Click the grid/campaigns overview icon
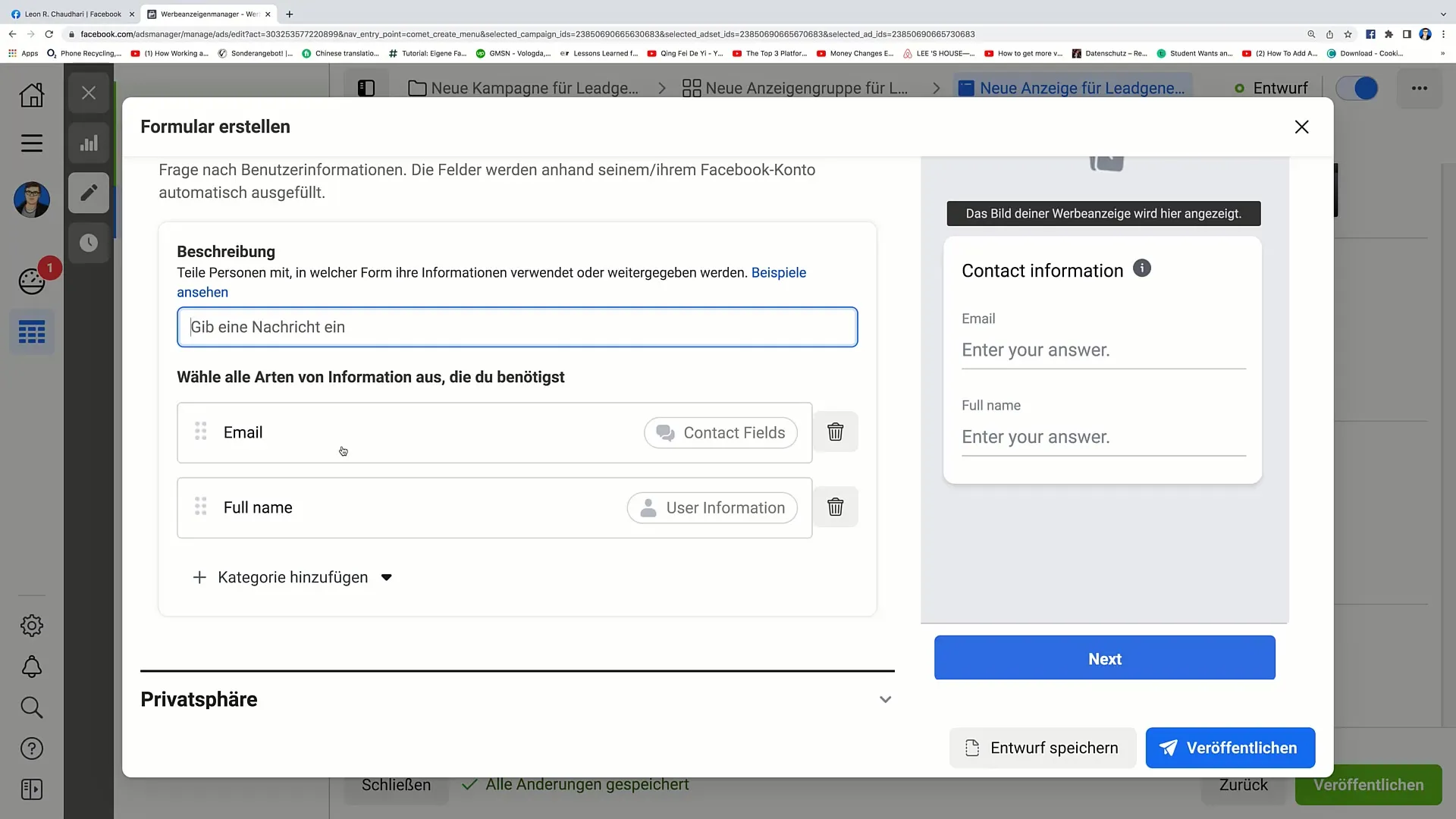This screenshot has width=1456, height=819. (x=31, y=332)
